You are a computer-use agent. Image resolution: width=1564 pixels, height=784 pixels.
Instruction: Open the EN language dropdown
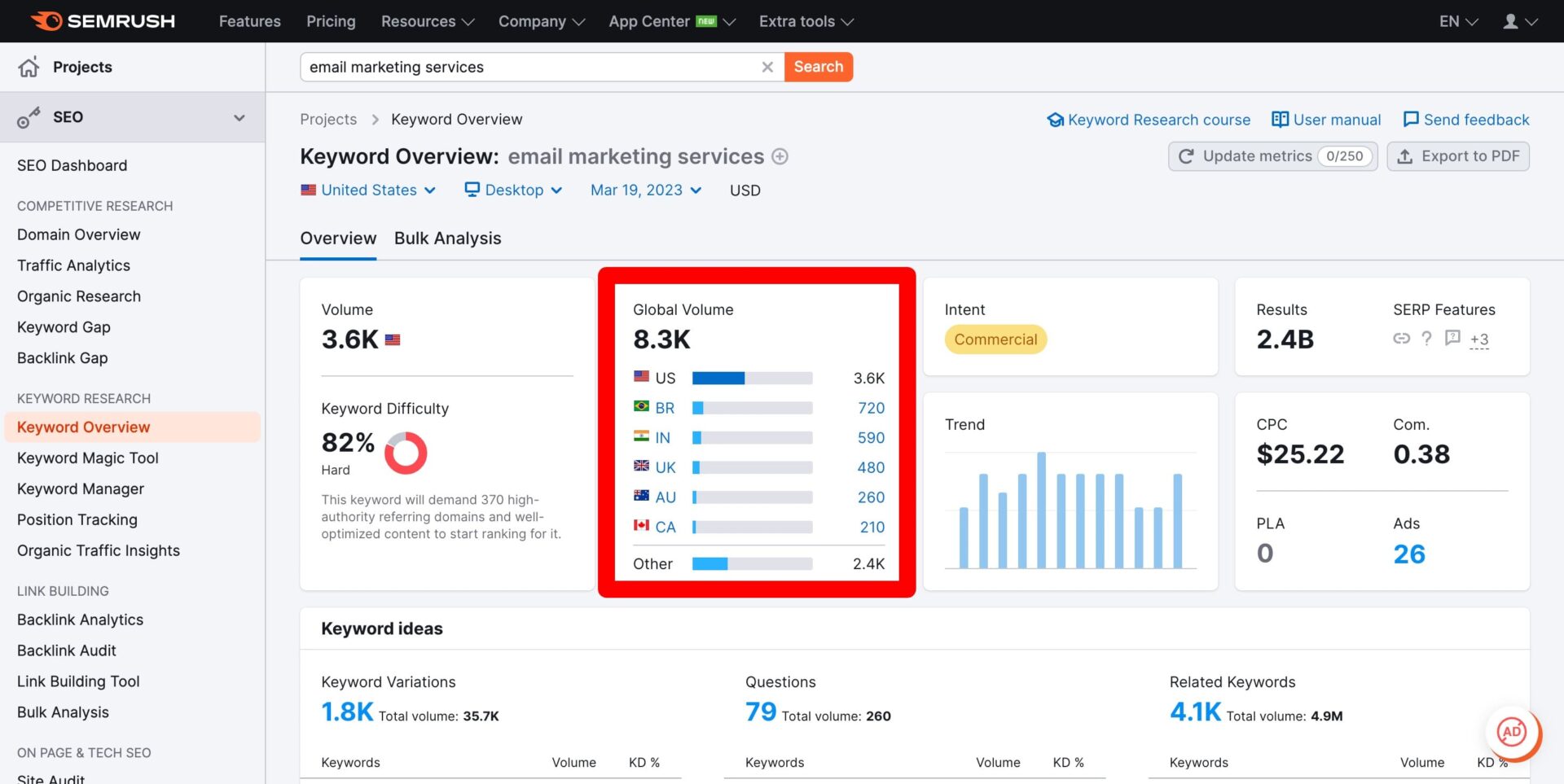(x=1458, y=21)
